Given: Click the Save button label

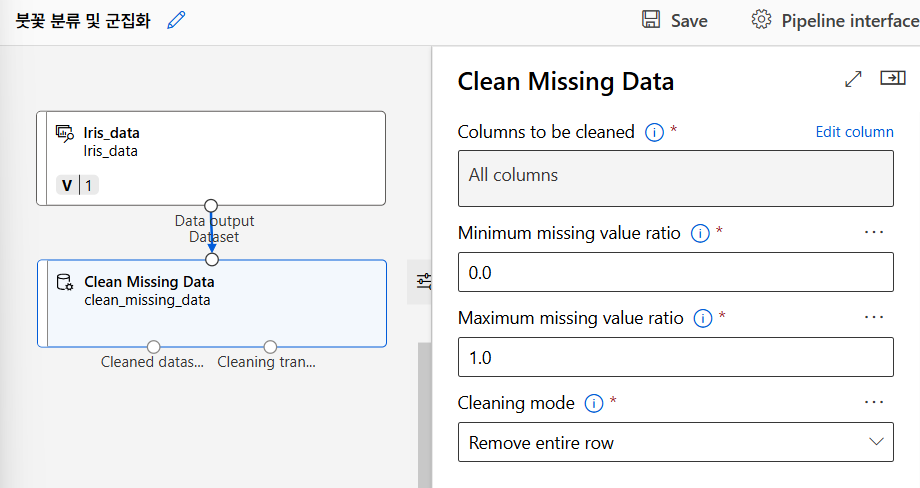Looking at the screenshot, I should [689, 21].
